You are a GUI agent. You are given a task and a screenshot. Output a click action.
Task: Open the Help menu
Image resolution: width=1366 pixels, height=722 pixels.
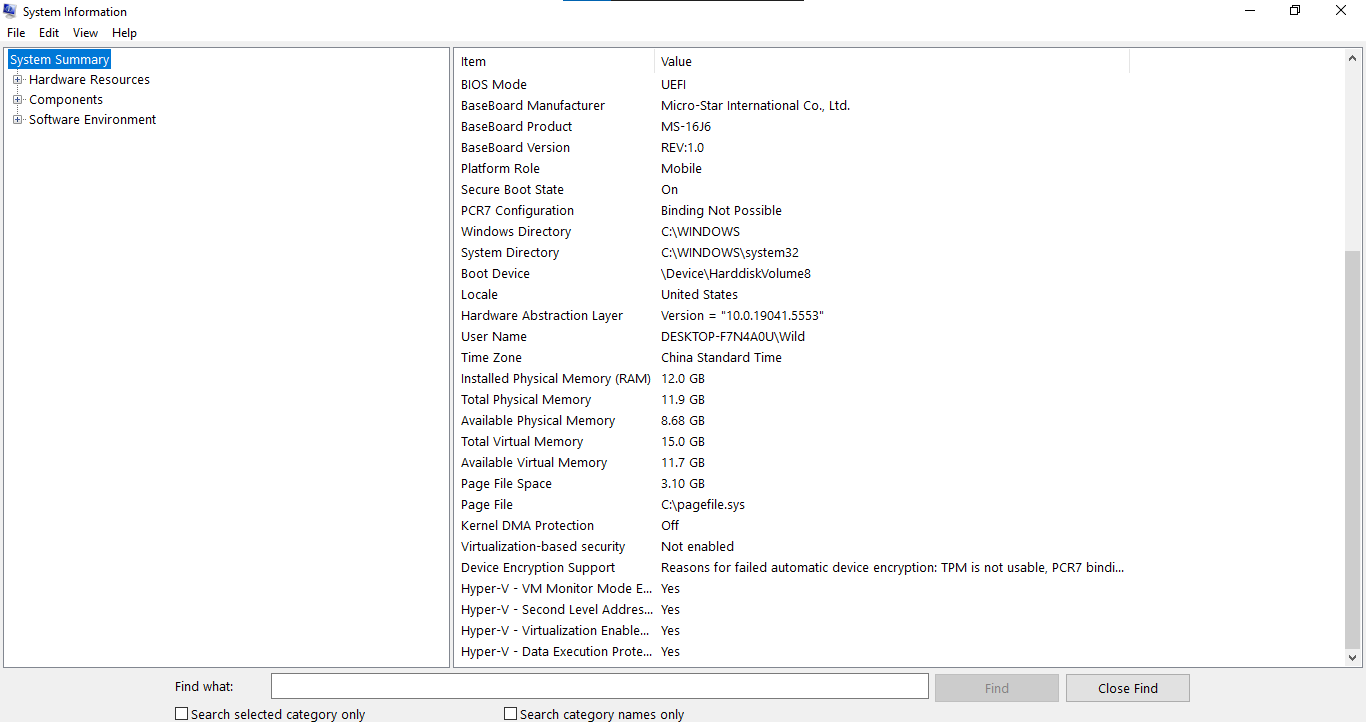[x=124, y=33]
